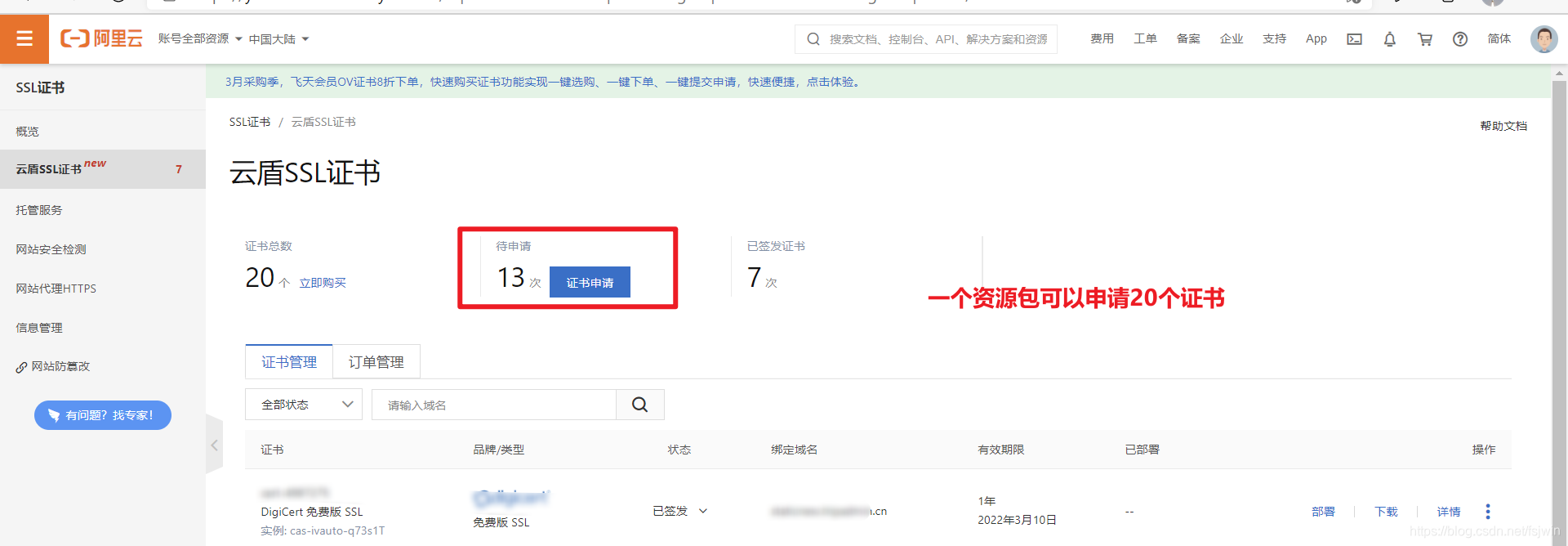Open the hamburger navigation menu

coord(24,38)
